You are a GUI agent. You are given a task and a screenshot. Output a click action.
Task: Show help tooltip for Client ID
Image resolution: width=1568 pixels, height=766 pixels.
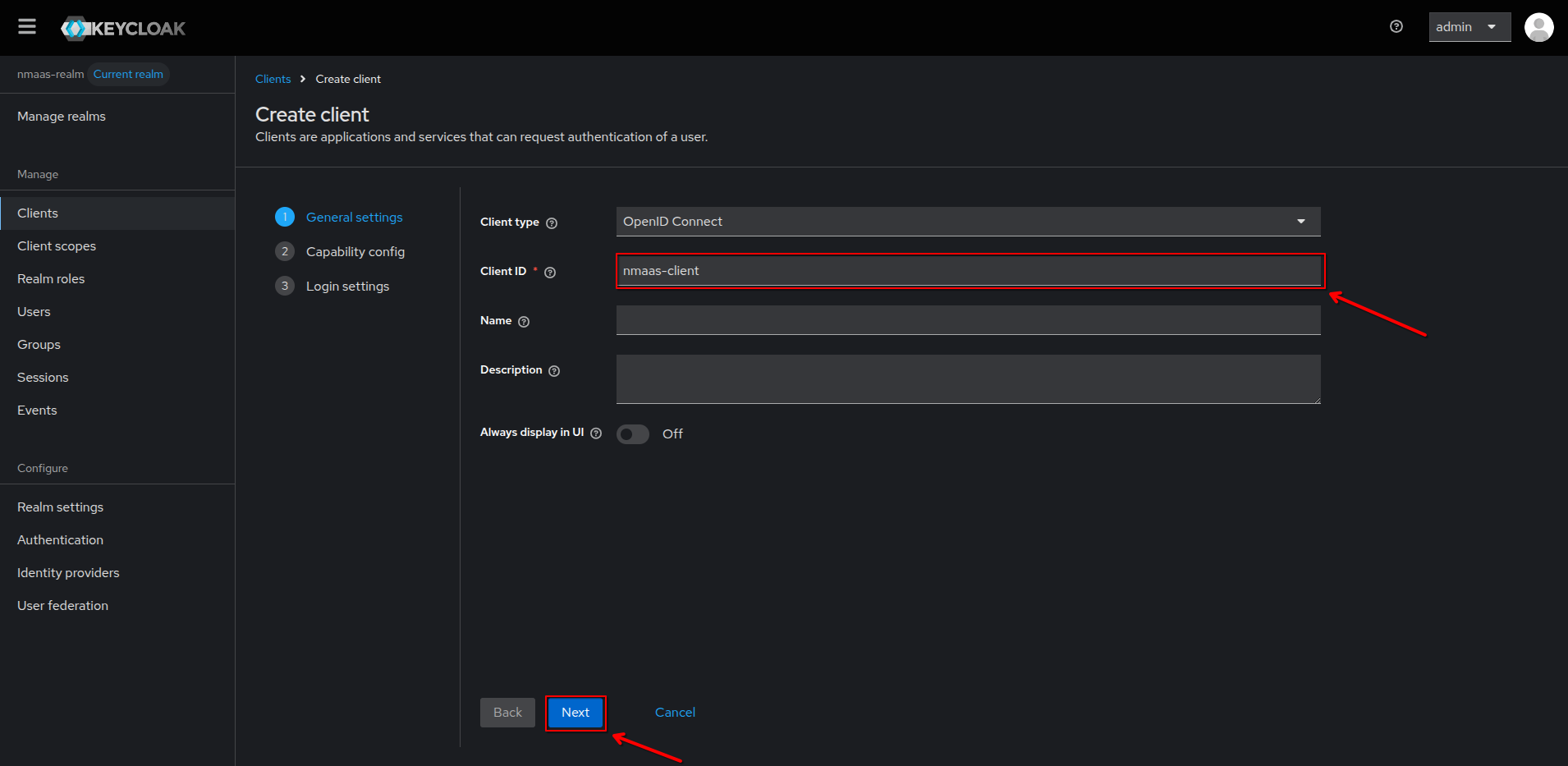(x=550, y=273)
